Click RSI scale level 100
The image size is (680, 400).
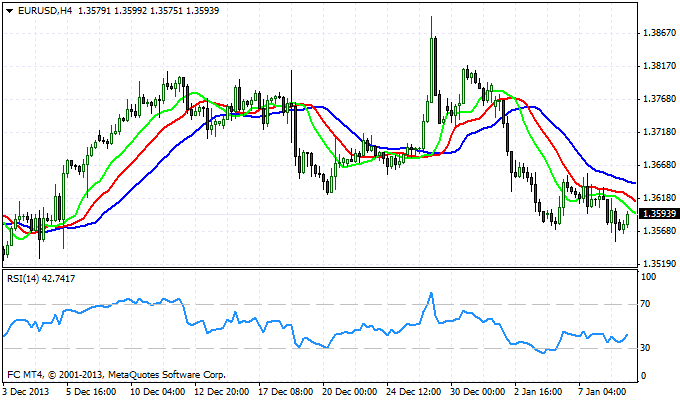point(648,277)
